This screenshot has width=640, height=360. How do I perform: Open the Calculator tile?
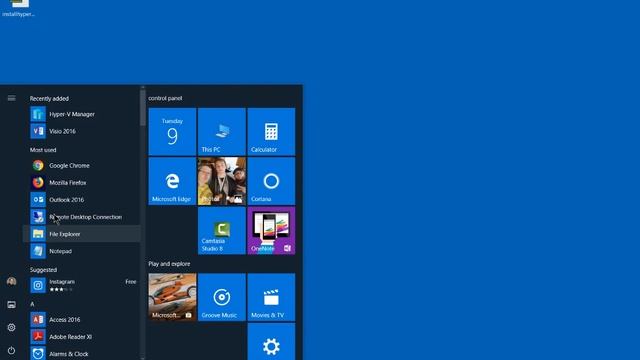pyautogui.click(x=271, y=132)
